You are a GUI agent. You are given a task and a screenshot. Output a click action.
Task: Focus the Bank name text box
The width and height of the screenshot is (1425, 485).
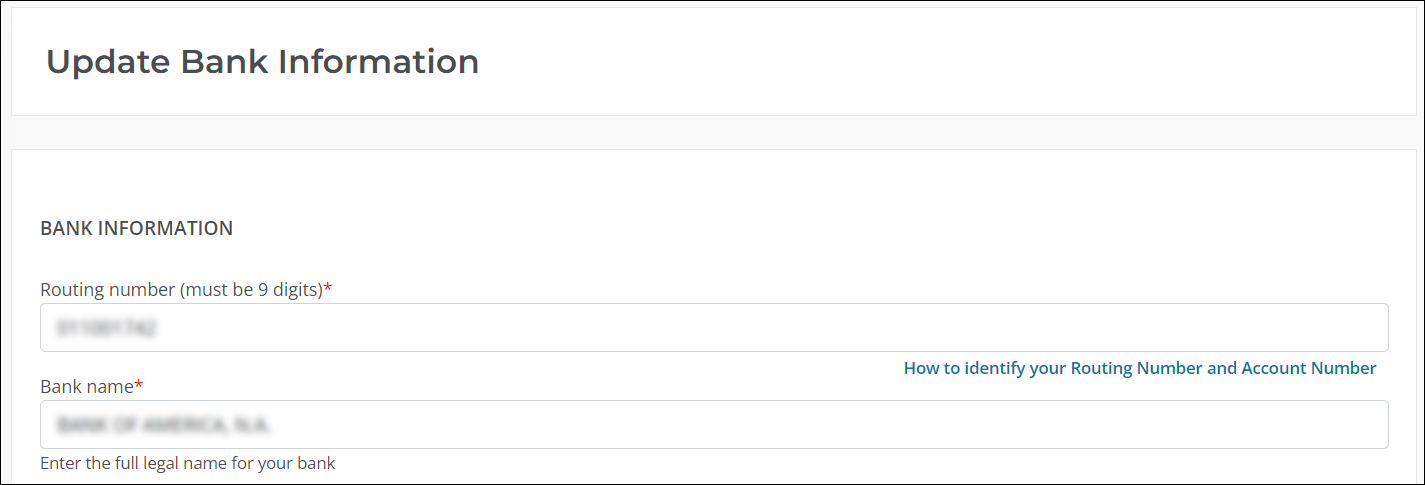714,424
